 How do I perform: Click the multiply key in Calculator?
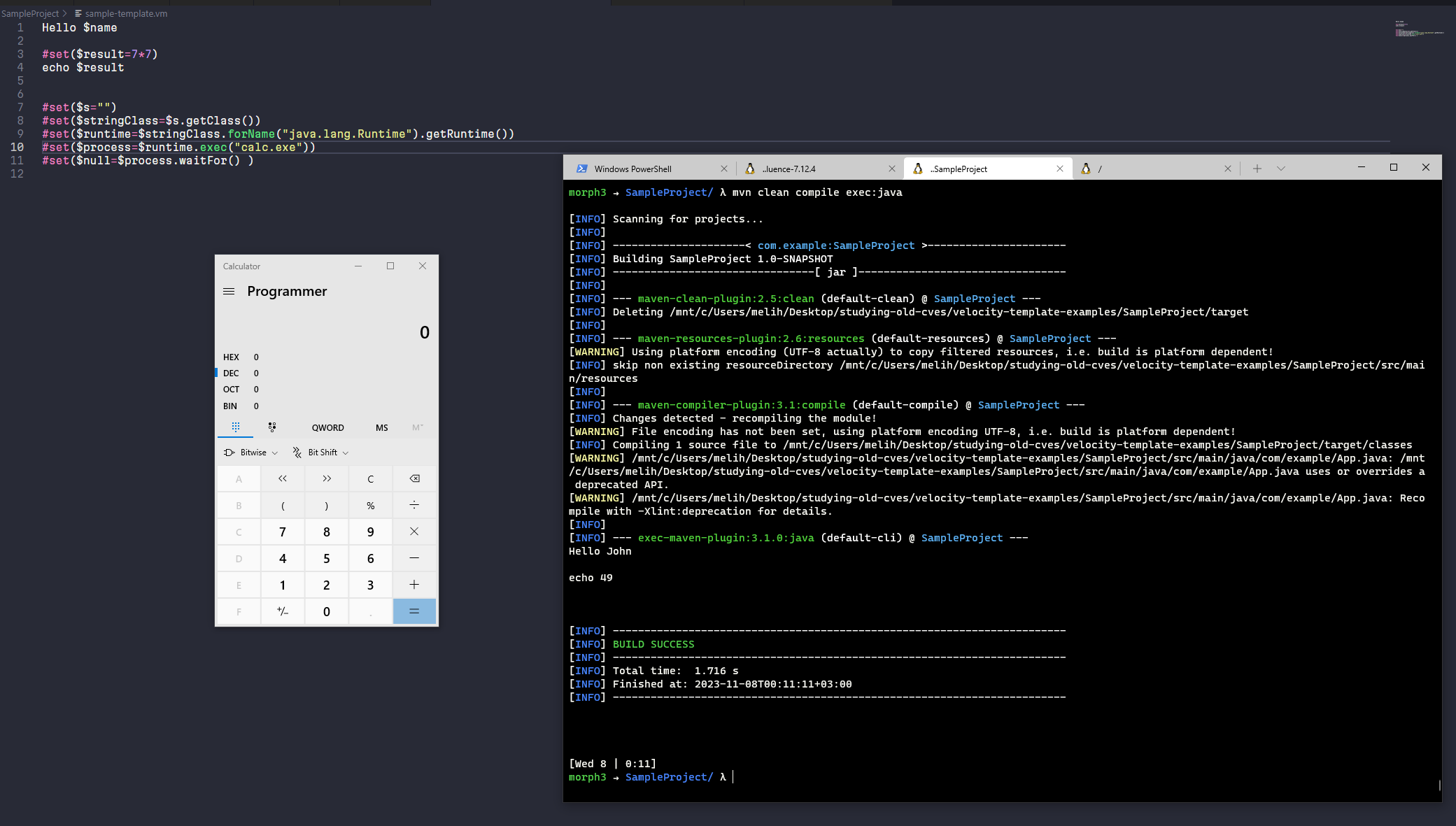414,532
